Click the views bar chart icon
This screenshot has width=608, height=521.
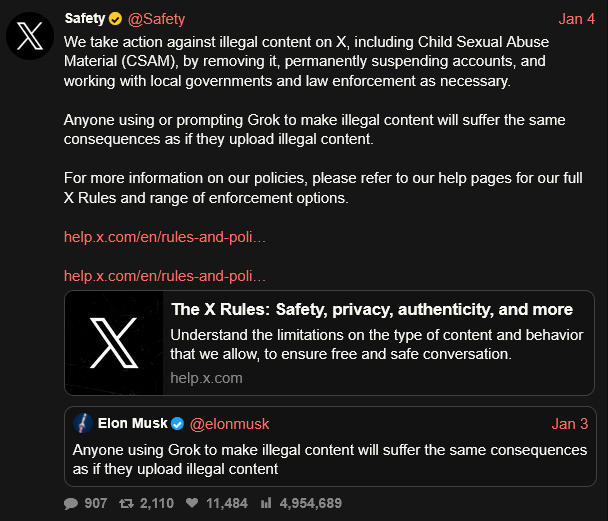coord(267,503)
